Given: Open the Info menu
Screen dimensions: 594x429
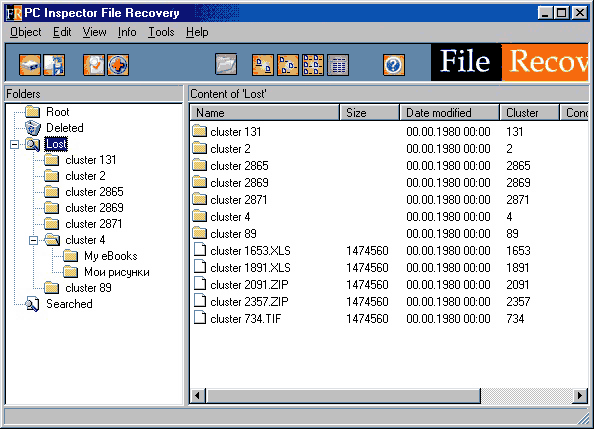Looking at the screenshot, I should 127,32.
